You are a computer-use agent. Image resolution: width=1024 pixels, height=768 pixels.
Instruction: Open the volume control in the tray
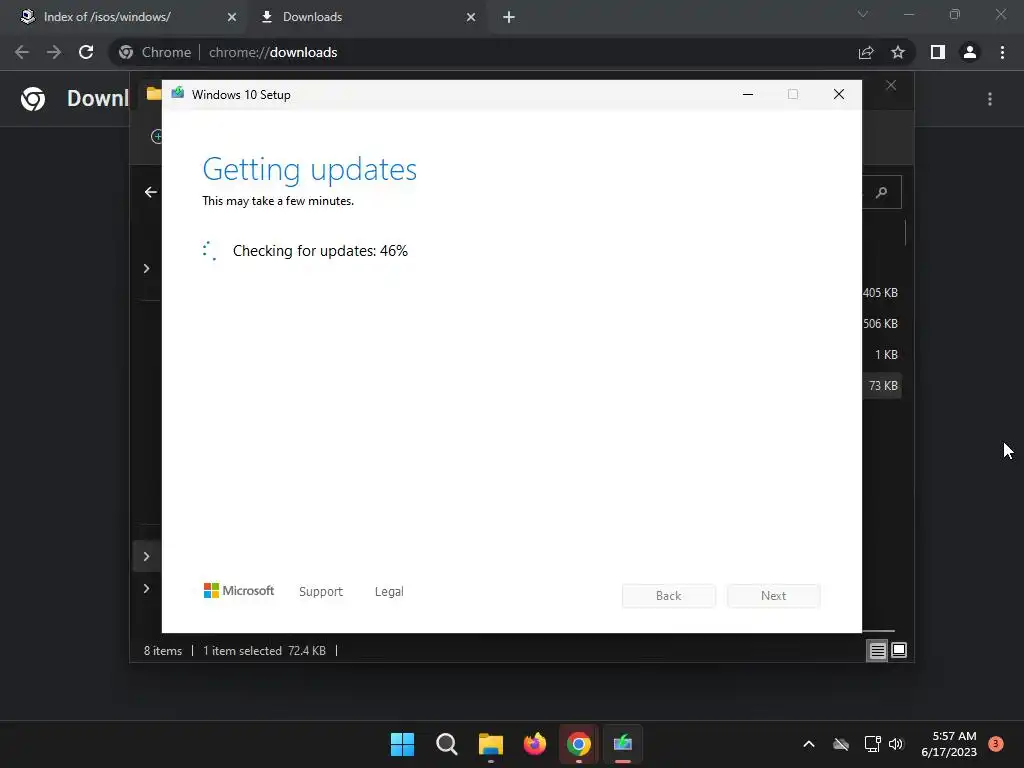[896, 744]
